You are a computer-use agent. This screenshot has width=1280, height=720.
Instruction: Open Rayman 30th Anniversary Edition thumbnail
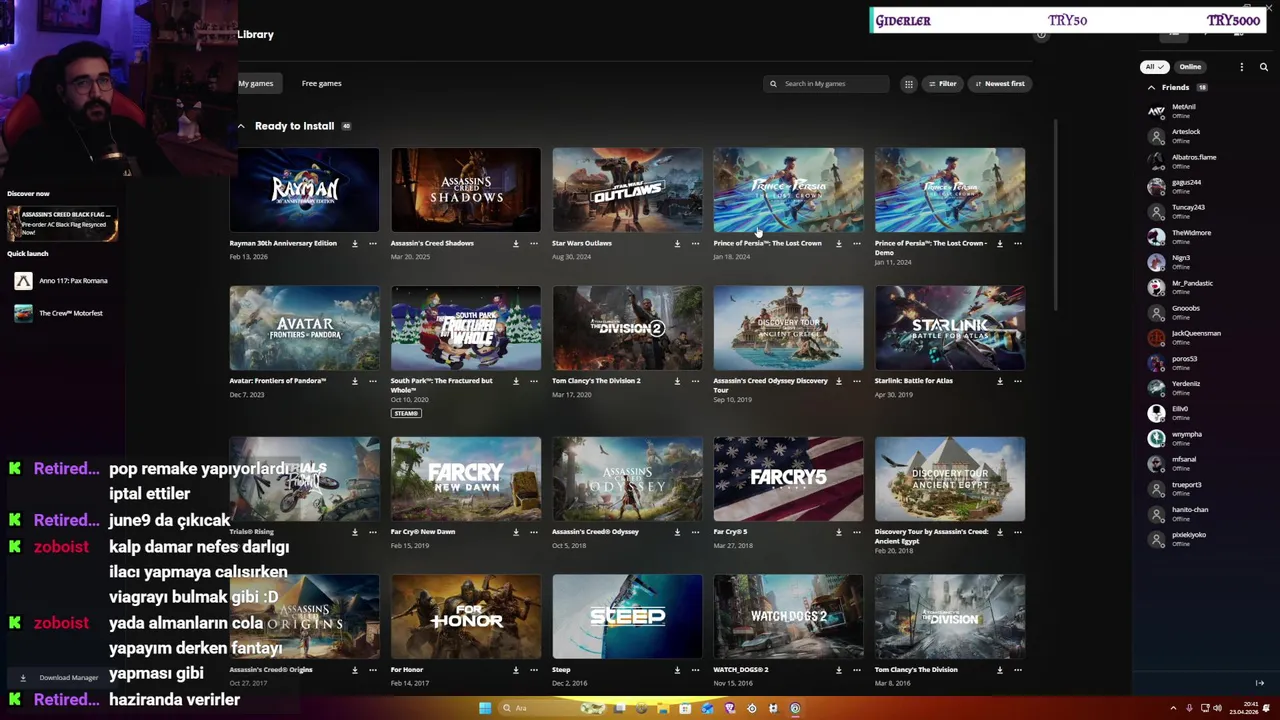(x=304, y=190)
